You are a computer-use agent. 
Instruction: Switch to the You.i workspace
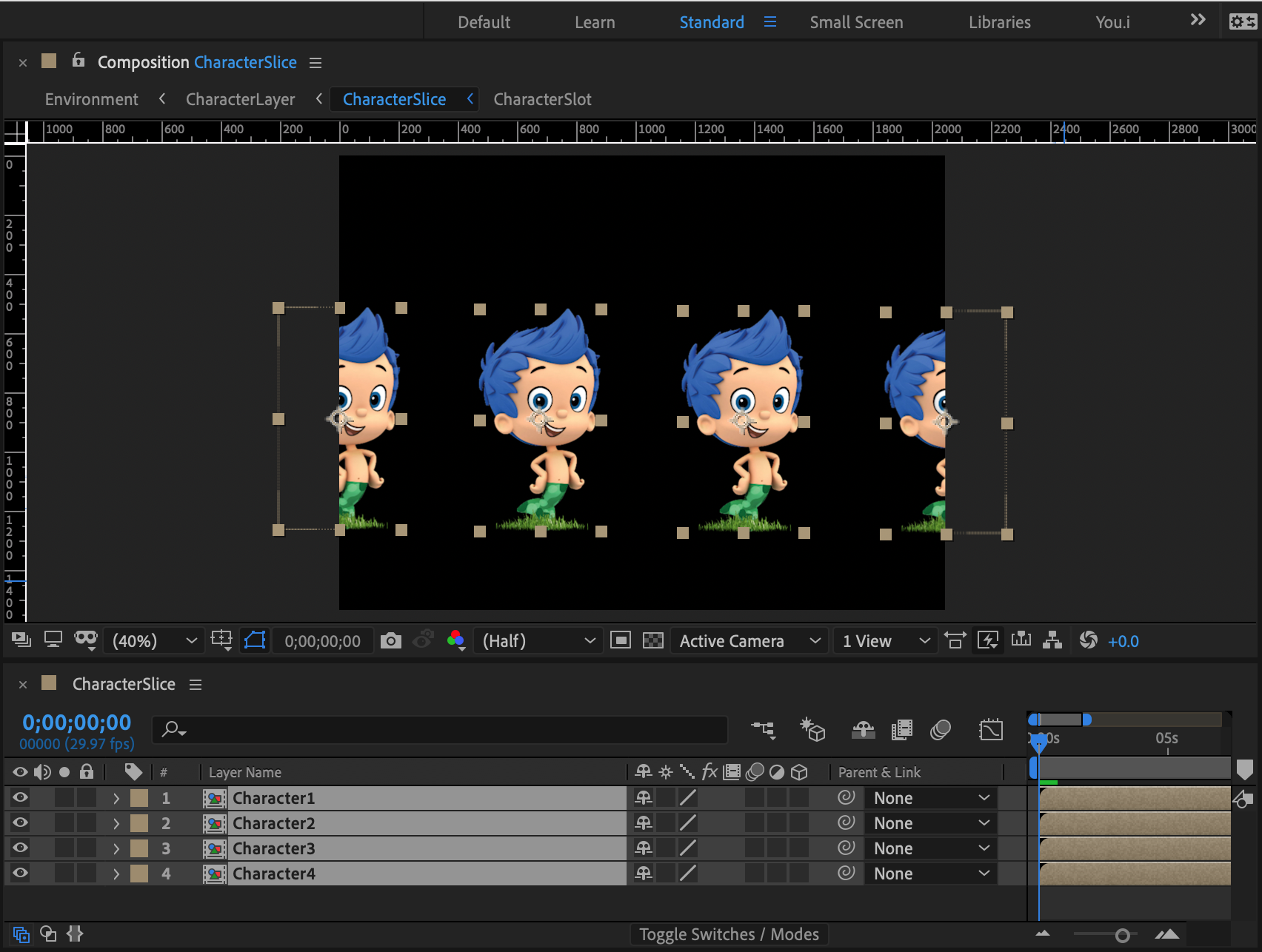(1112, 22)
